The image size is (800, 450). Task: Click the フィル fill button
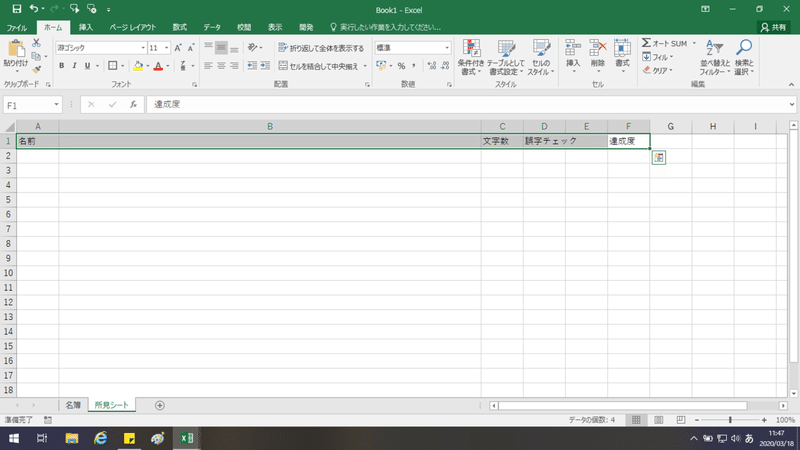tap(658, 57)
